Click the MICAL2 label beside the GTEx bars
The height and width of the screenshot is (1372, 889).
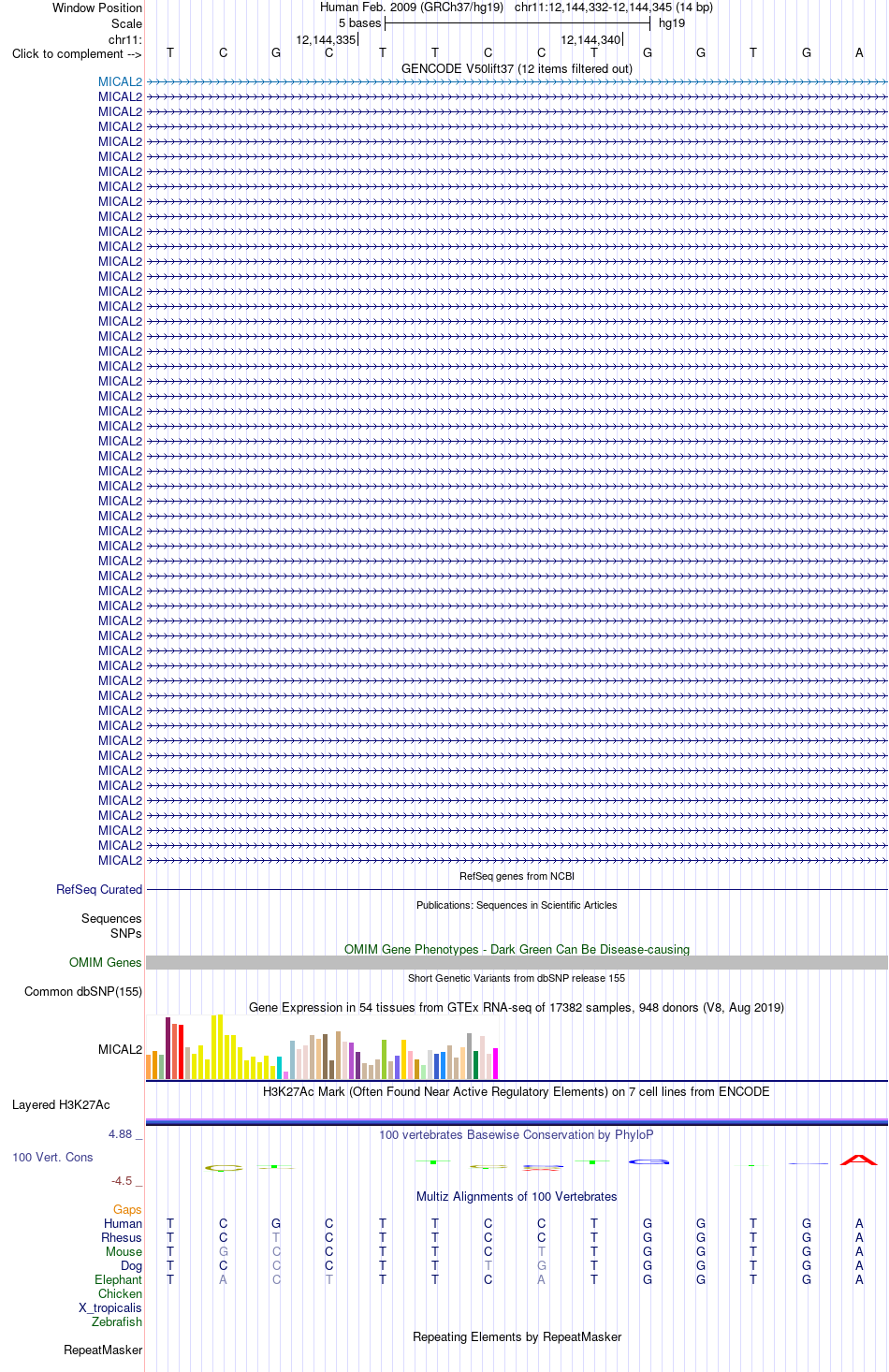coord(120,1049)
